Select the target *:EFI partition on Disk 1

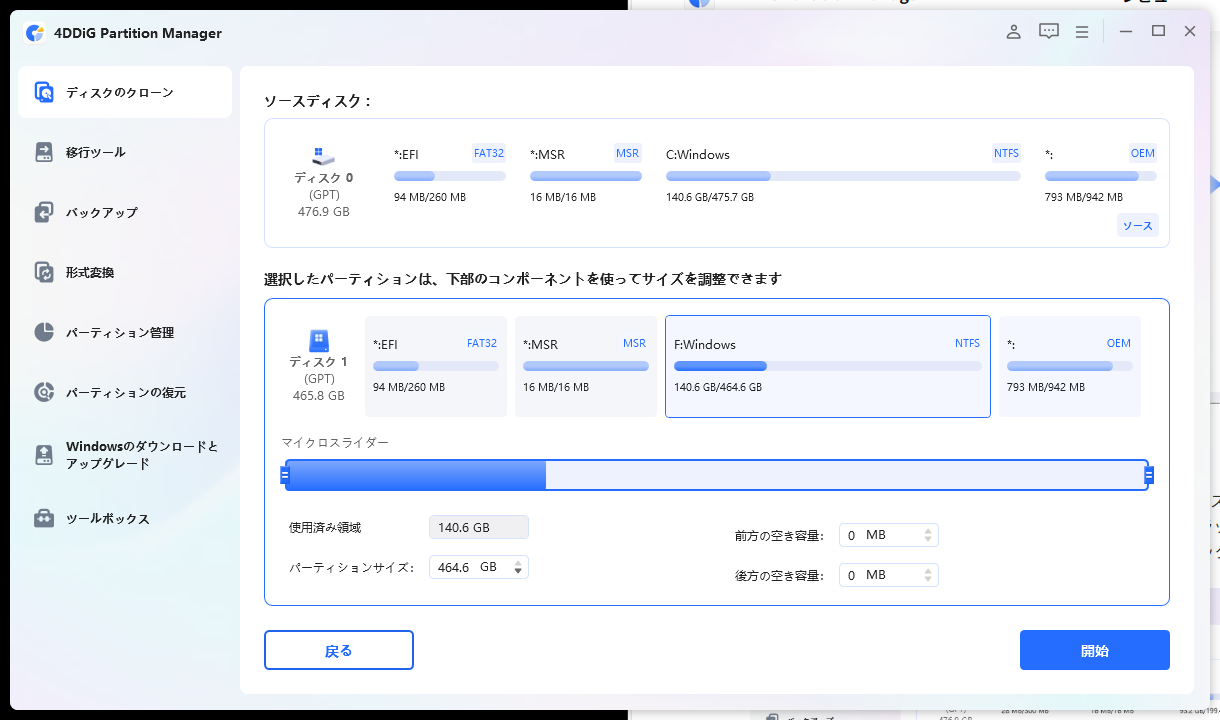coord(435,366)
